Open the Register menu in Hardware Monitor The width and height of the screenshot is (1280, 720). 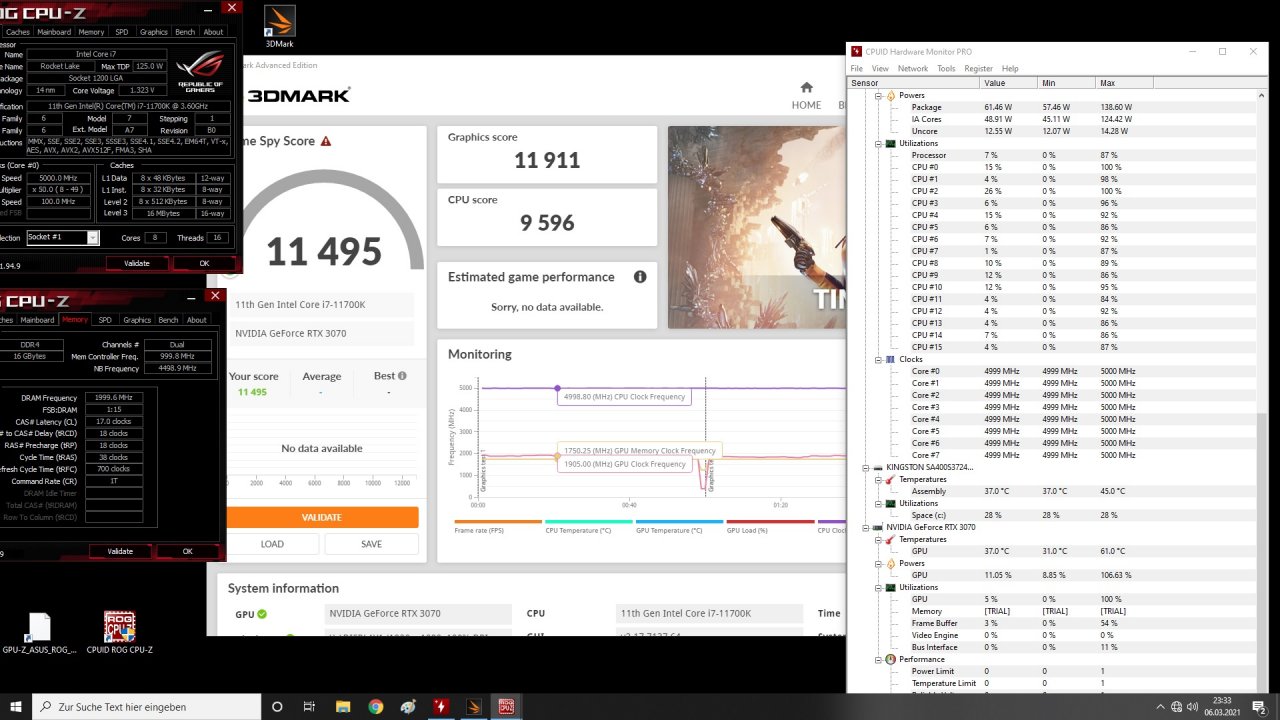click(978, 69)
